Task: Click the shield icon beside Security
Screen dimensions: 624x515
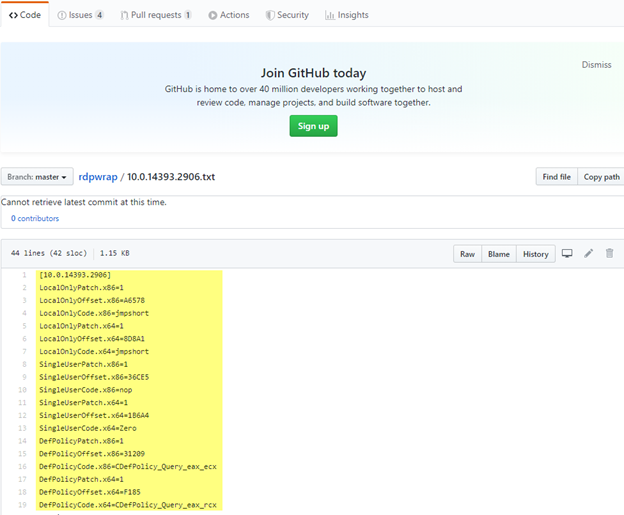Action: coord(270,15)
